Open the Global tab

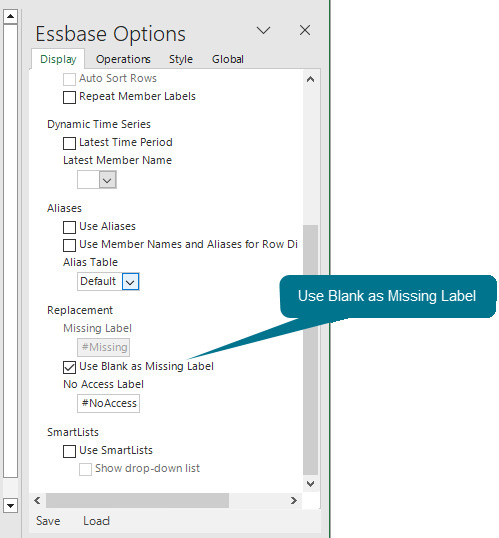click(x=228, y=59)
